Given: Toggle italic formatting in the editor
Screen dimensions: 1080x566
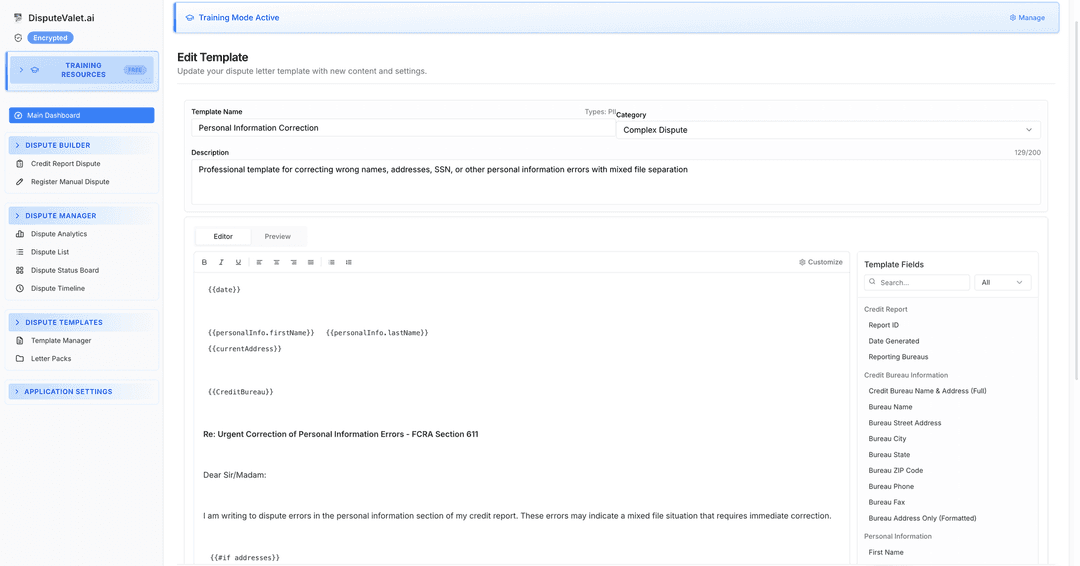Looking at the screenshot, I should [x=221, y=262].
